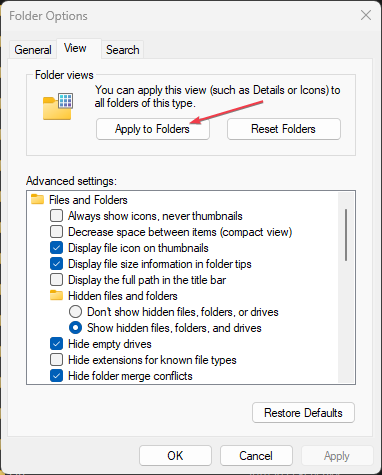
Task: Switch to the General tab
Action: point(33,50)
